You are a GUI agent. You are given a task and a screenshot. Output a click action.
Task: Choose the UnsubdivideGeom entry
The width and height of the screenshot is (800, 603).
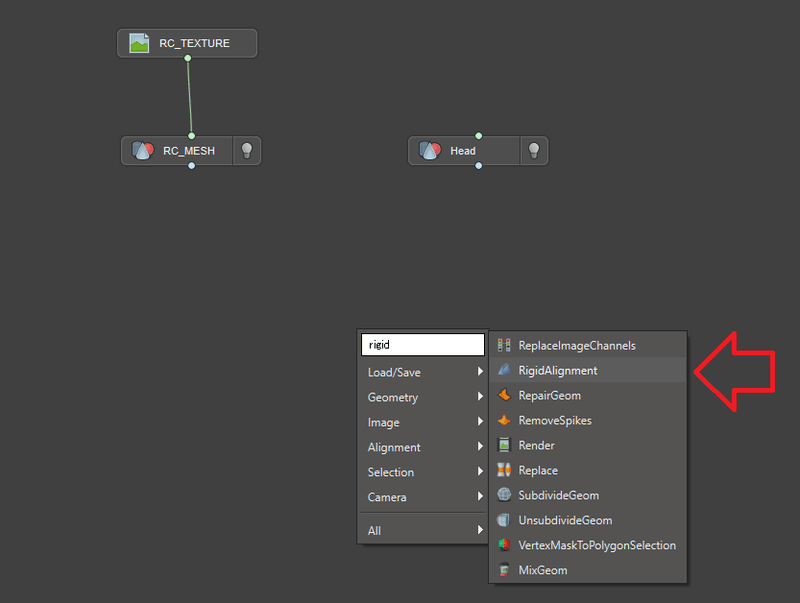(x=588, y=520)
